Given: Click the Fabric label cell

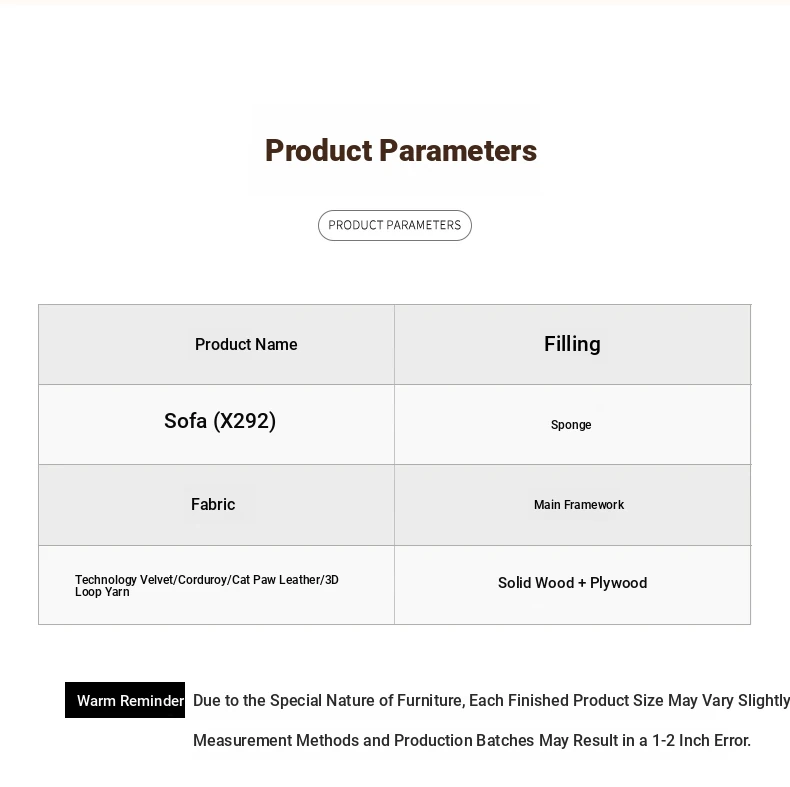Looking at the screenshot, I should pos(213,504).
